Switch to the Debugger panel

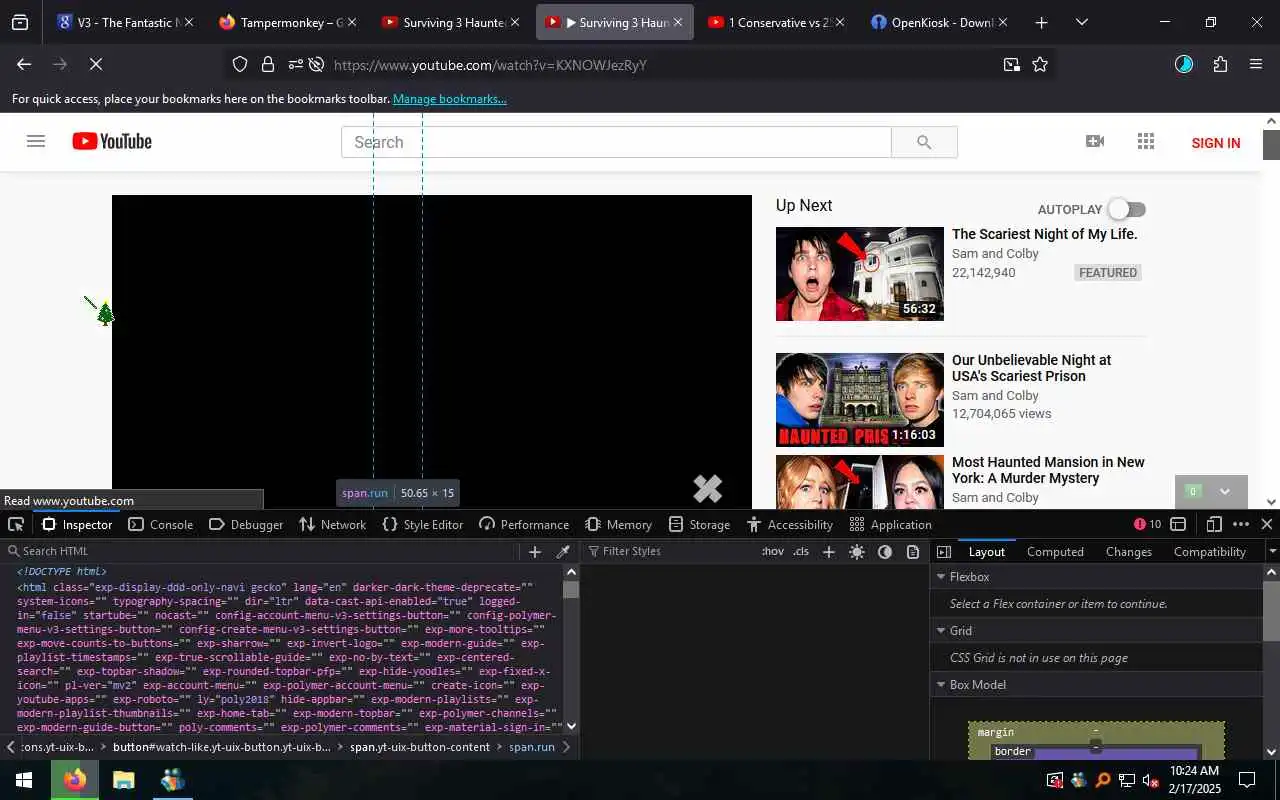(246, 524)
